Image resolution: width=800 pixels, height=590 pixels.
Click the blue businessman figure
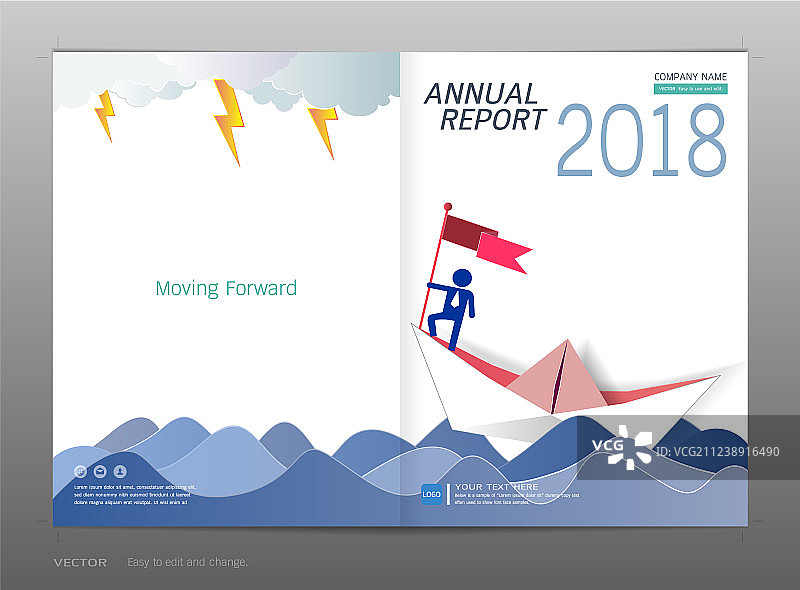[x=455, y=309]
